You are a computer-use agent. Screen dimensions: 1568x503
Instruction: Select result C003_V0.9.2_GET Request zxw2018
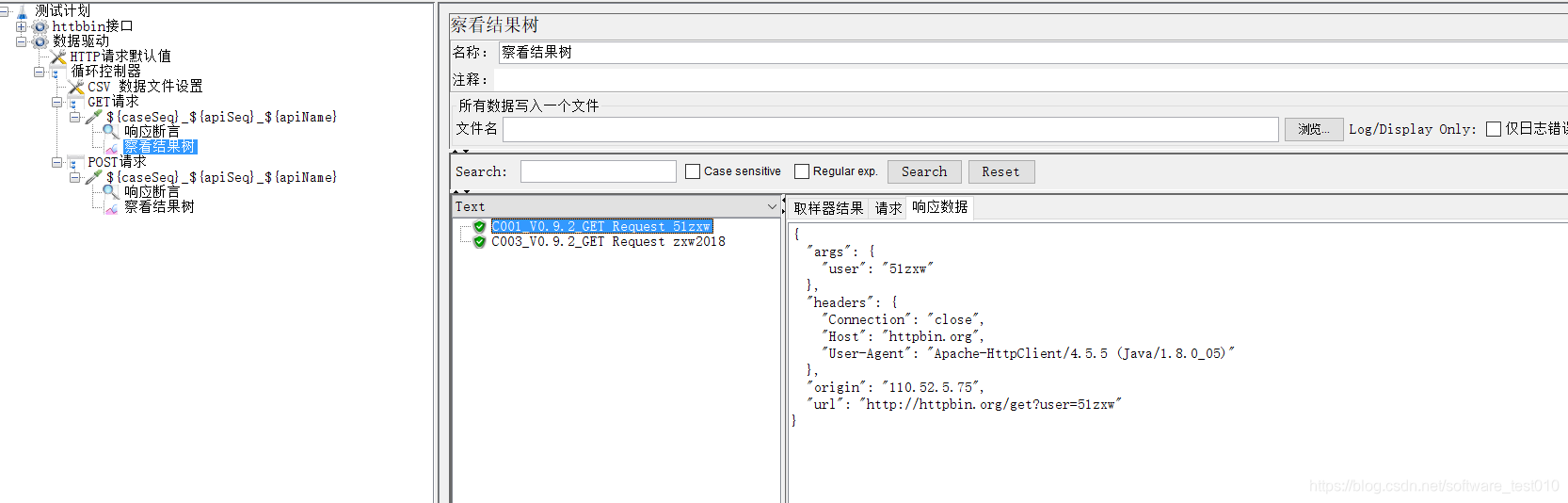(x=608, y=242)
